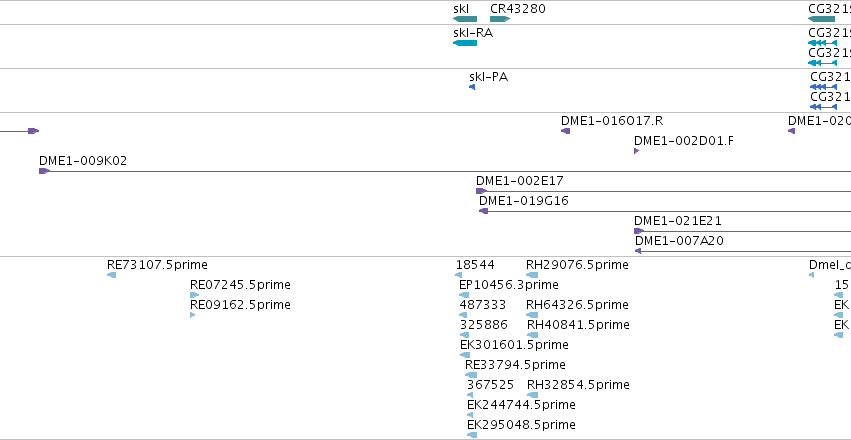Viewport: 851px width, 440px height.
Task: Select the RE09162.5prime small arrow
Action: pos(193,315)
